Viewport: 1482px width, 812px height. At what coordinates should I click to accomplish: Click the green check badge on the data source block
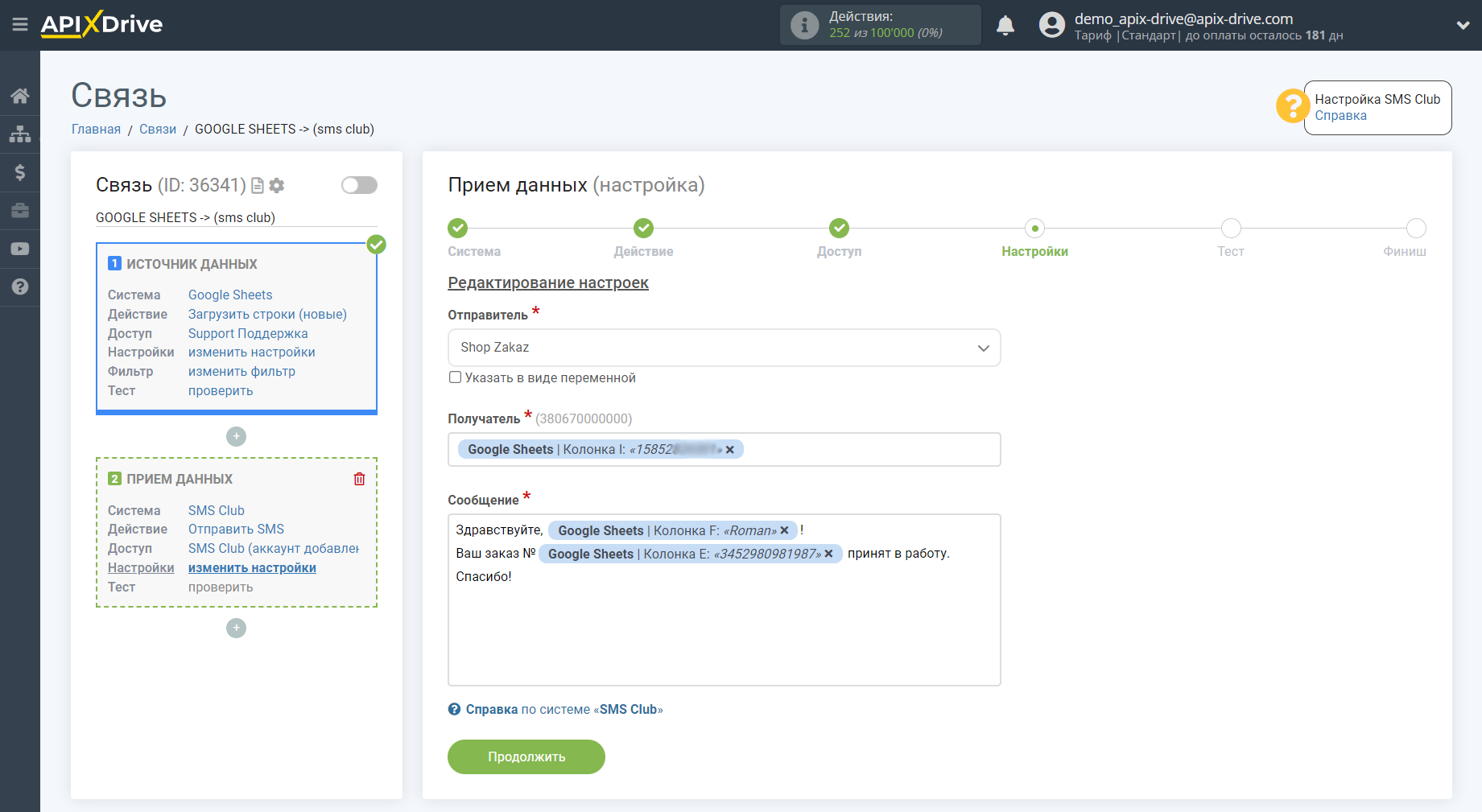point(376,245)
